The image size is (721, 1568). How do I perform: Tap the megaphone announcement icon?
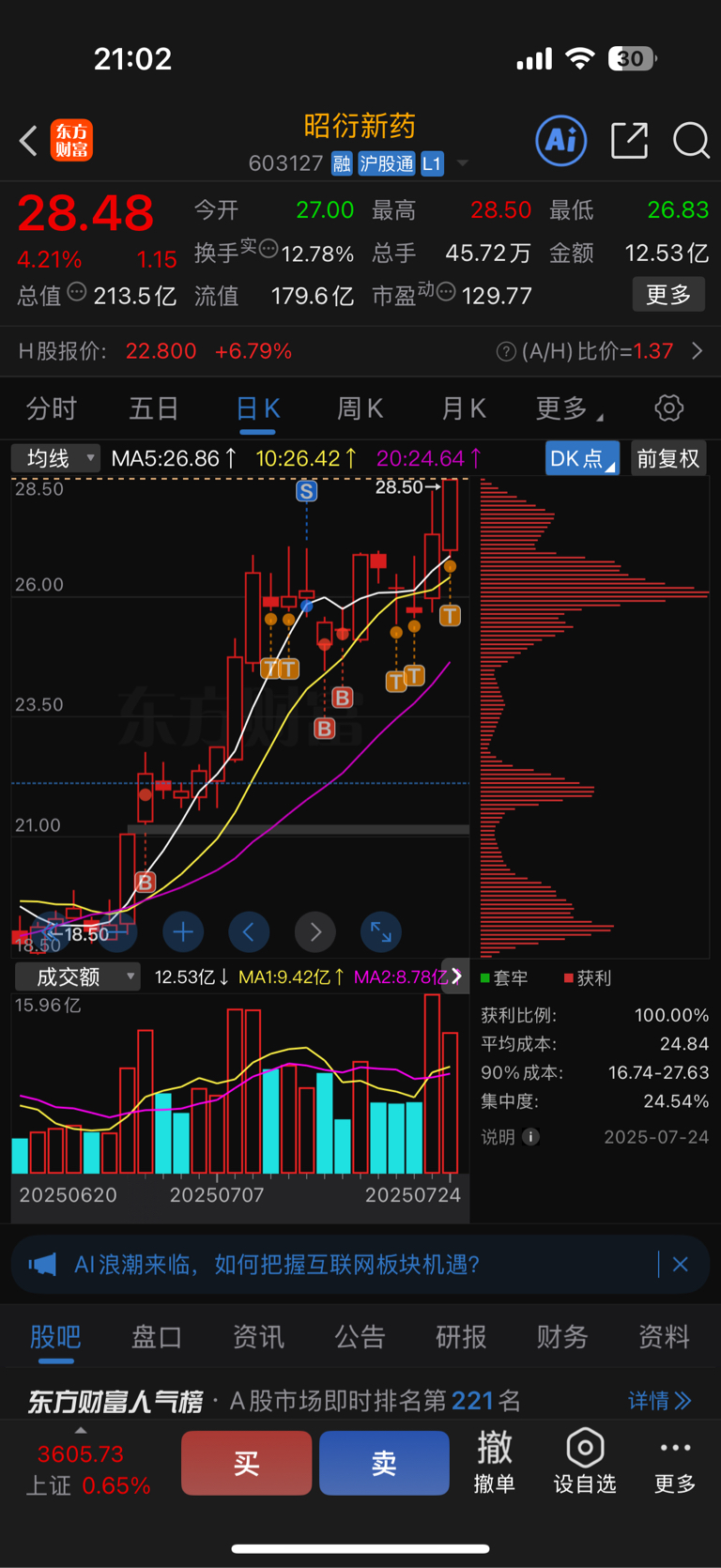tap(42, 1265)
